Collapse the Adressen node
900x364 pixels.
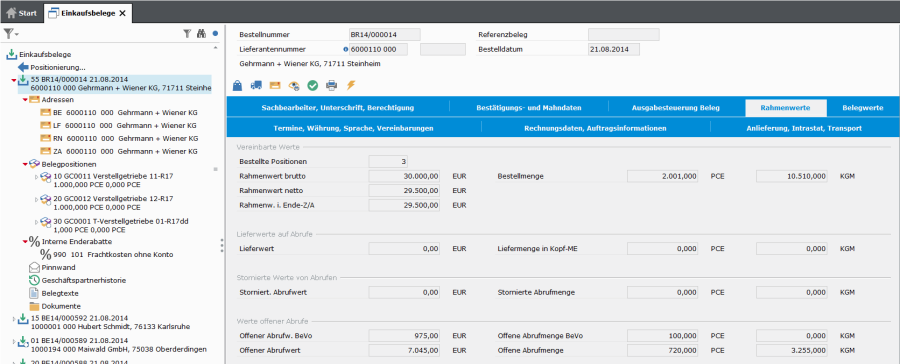[25, 99]
